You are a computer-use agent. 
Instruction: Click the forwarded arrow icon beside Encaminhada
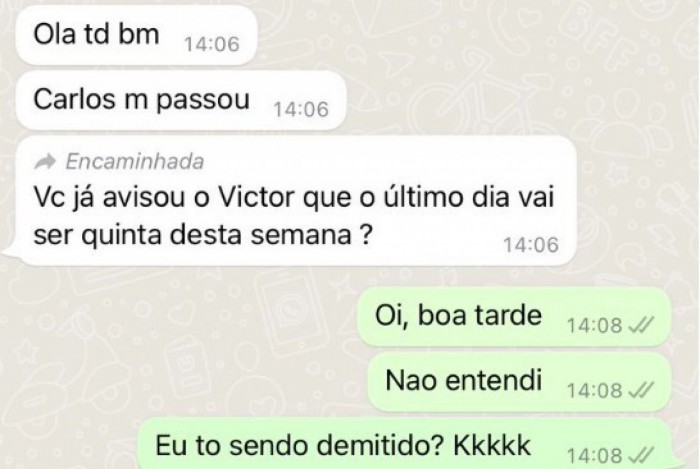coord(45,162)
